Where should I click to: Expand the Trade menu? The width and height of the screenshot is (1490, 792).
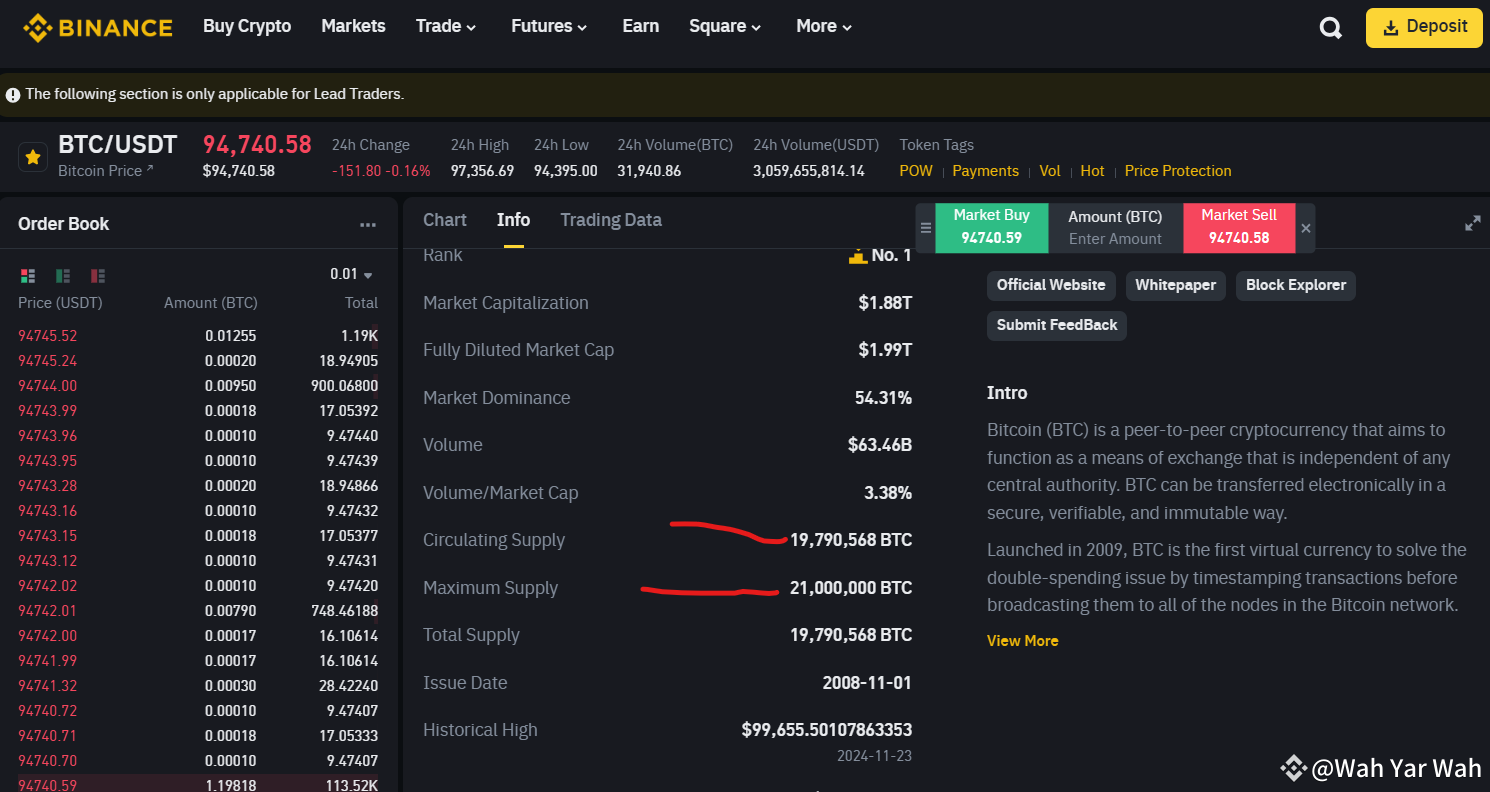click(446, 26)
